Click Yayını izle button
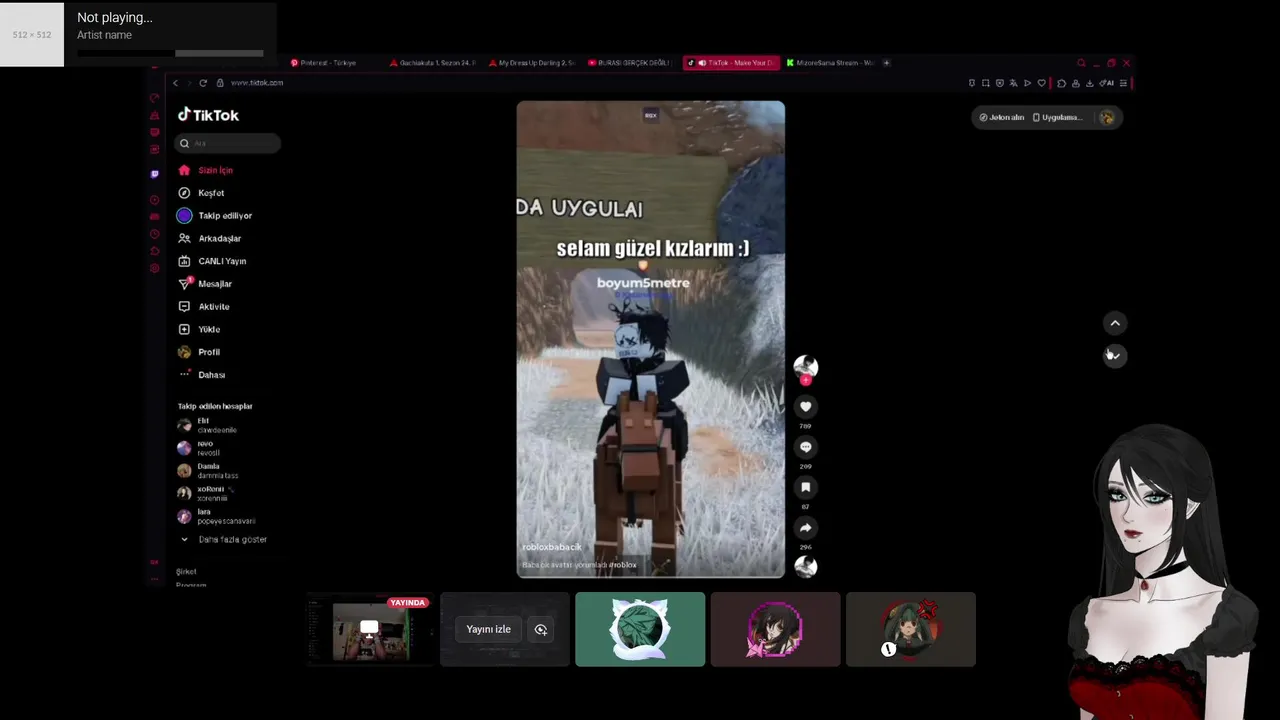This screenshot has width=1280, height=720. (488, 629)
